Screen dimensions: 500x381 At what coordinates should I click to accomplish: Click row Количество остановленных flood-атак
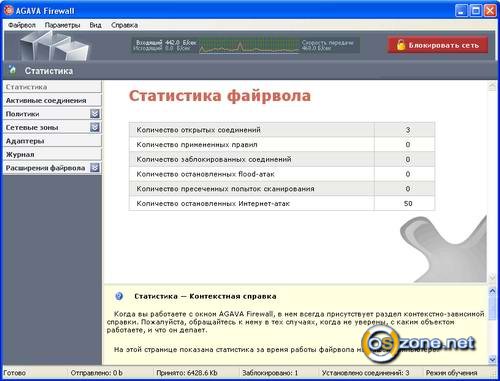point(282,174)
